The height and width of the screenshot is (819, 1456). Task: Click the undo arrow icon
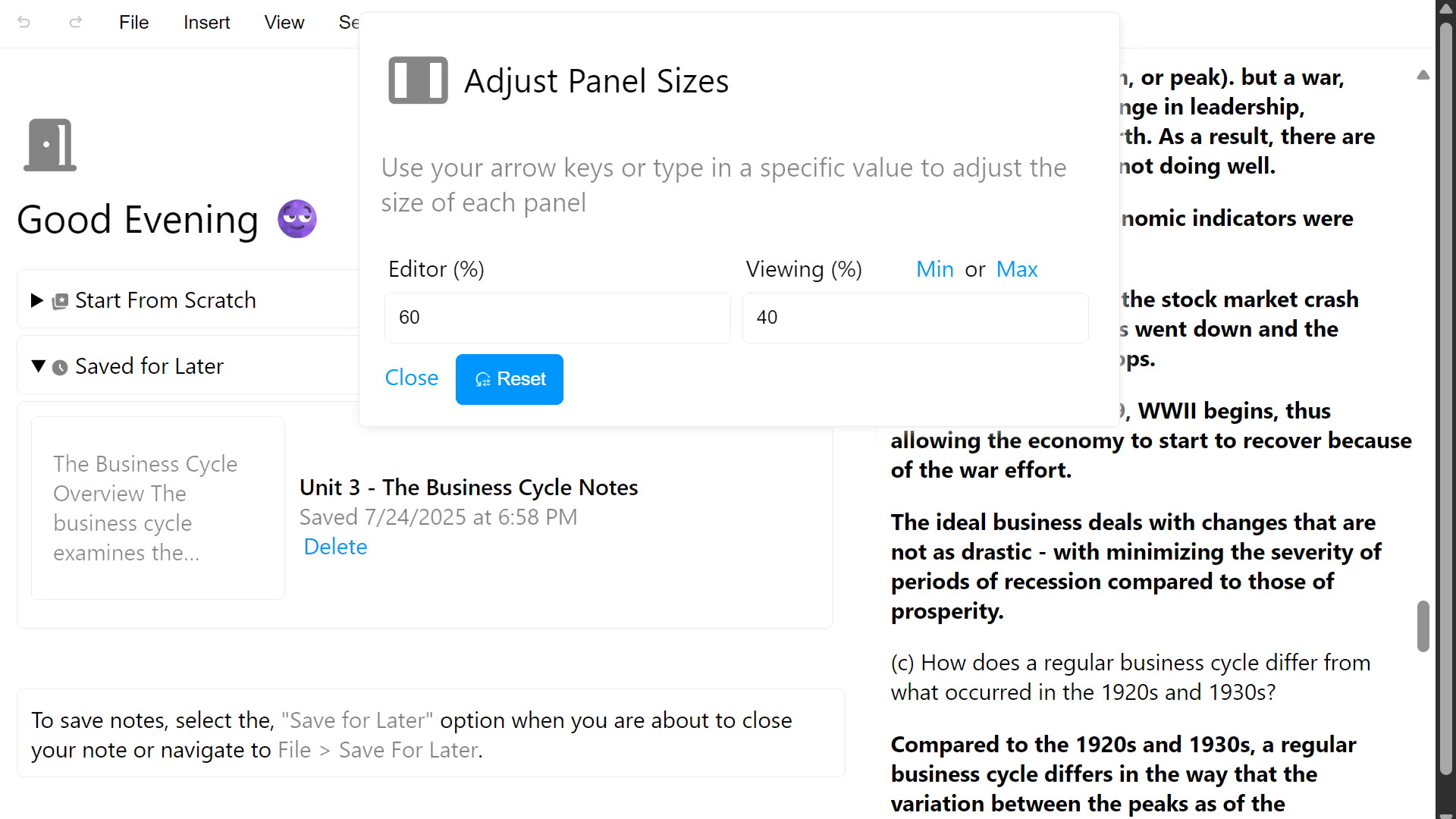point(24,23)
